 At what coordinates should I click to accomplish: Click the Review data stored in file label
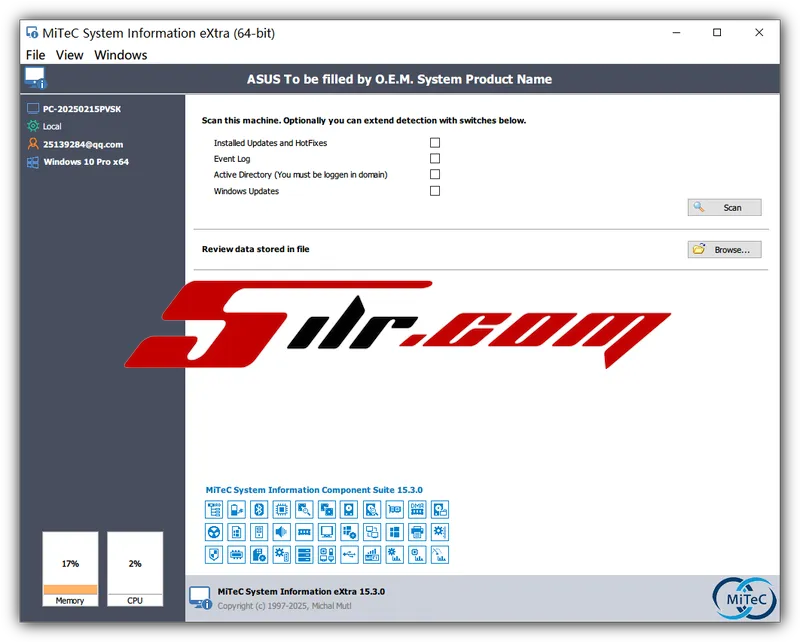pyautogui.click(x=255, y=249)
